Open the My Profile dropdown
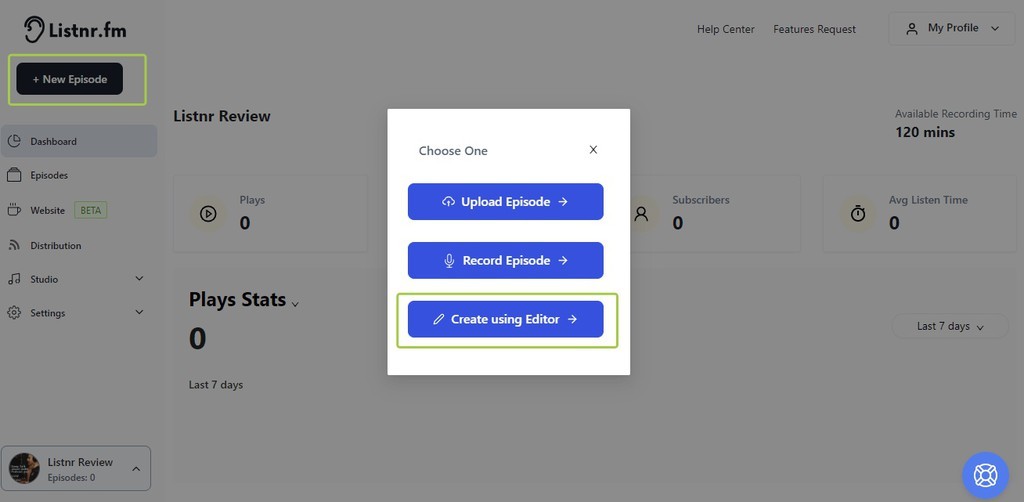 (952, 28)
